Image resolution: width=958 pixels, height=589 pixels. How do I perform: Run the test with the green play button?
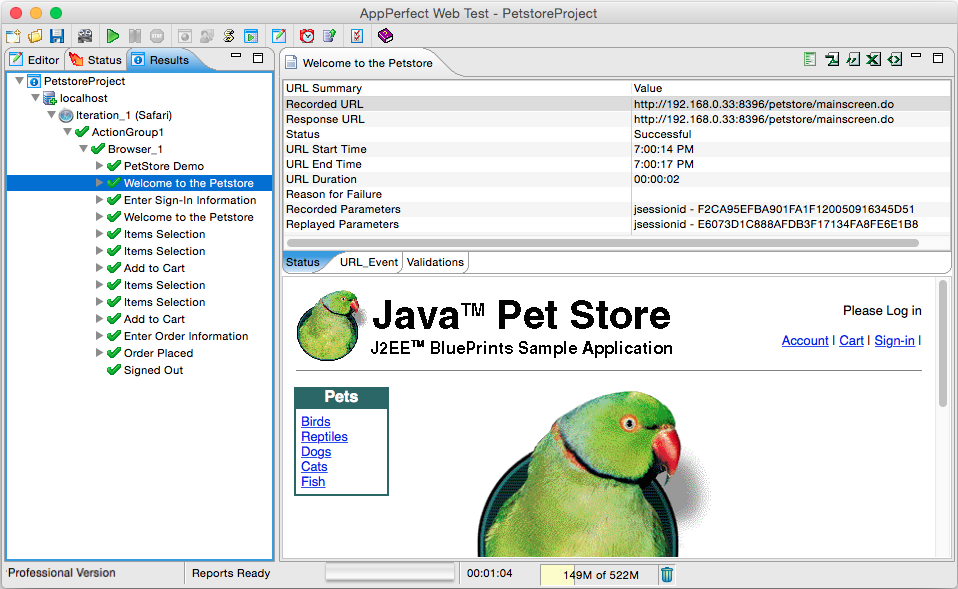pos(112,36)
